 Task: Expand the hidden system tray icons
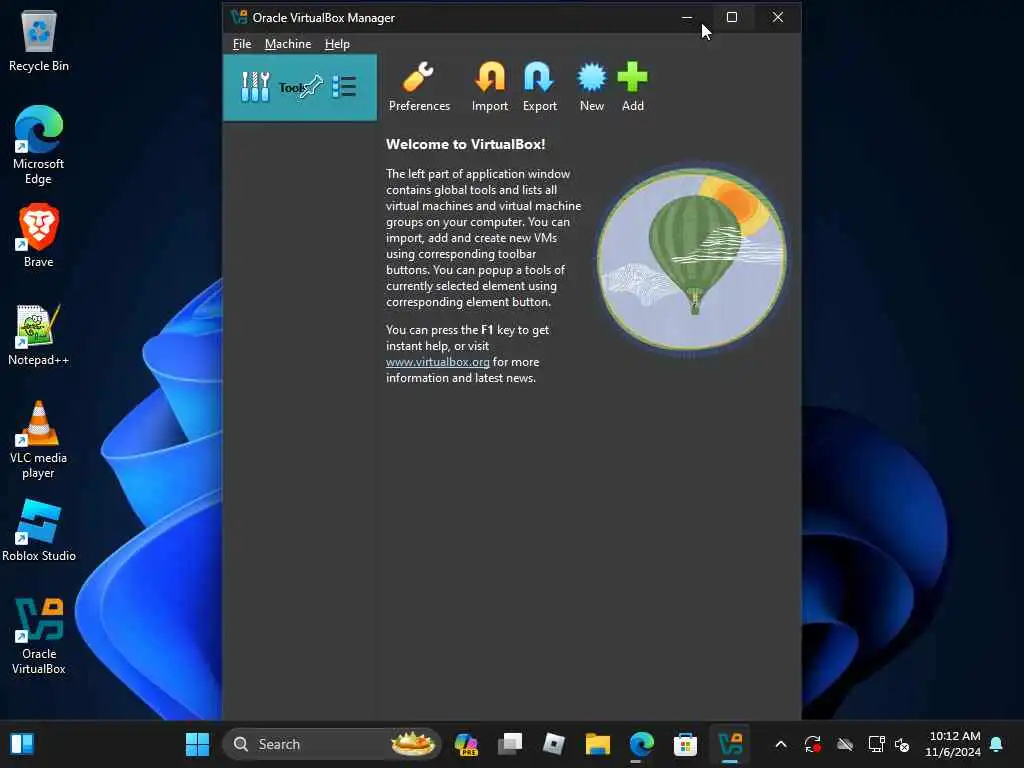click(x=780, y=744)
